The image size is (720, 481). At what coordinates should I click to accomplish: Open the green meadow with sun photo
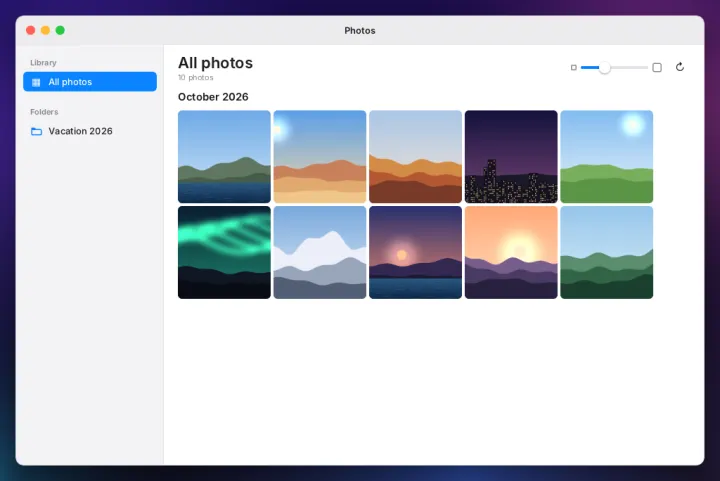607,157
